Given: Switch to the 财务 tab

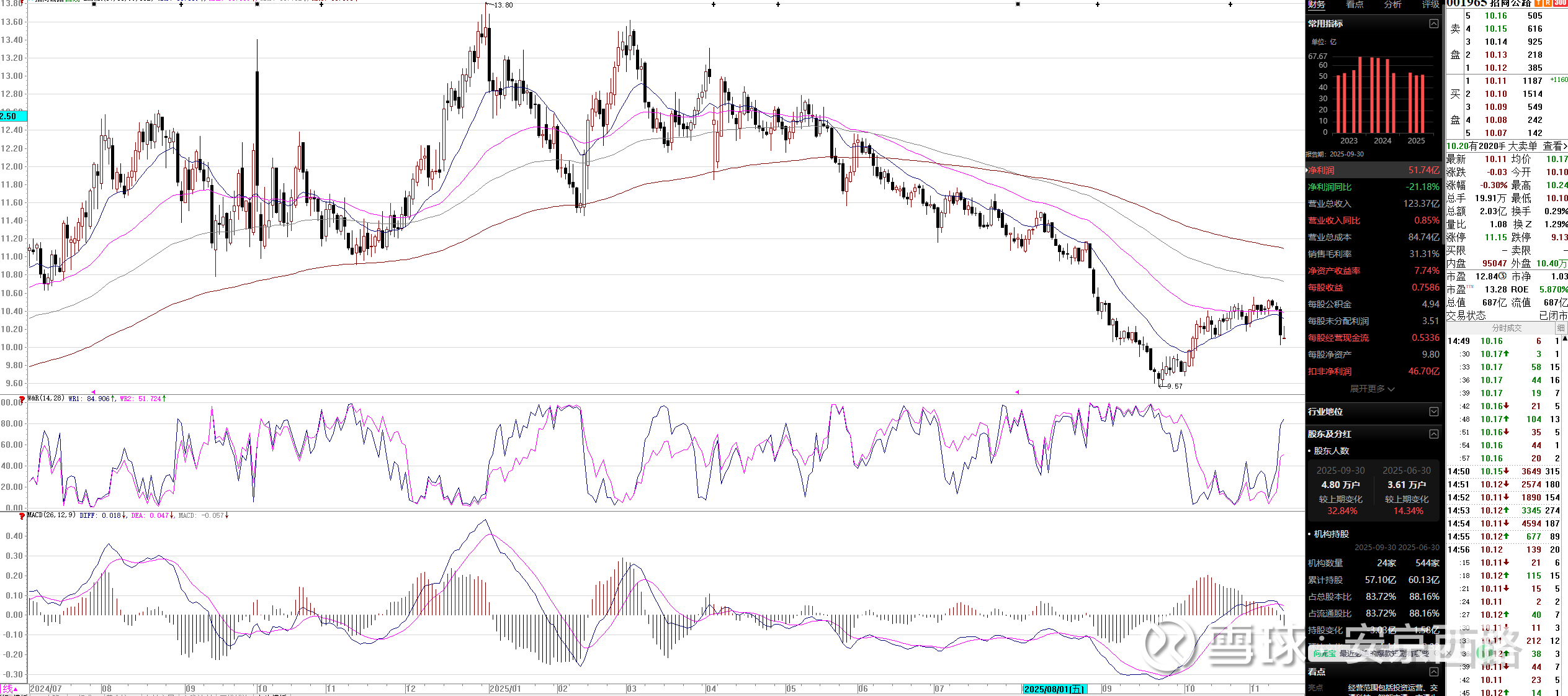Looking at the screenshot, I should point(1316,5).
